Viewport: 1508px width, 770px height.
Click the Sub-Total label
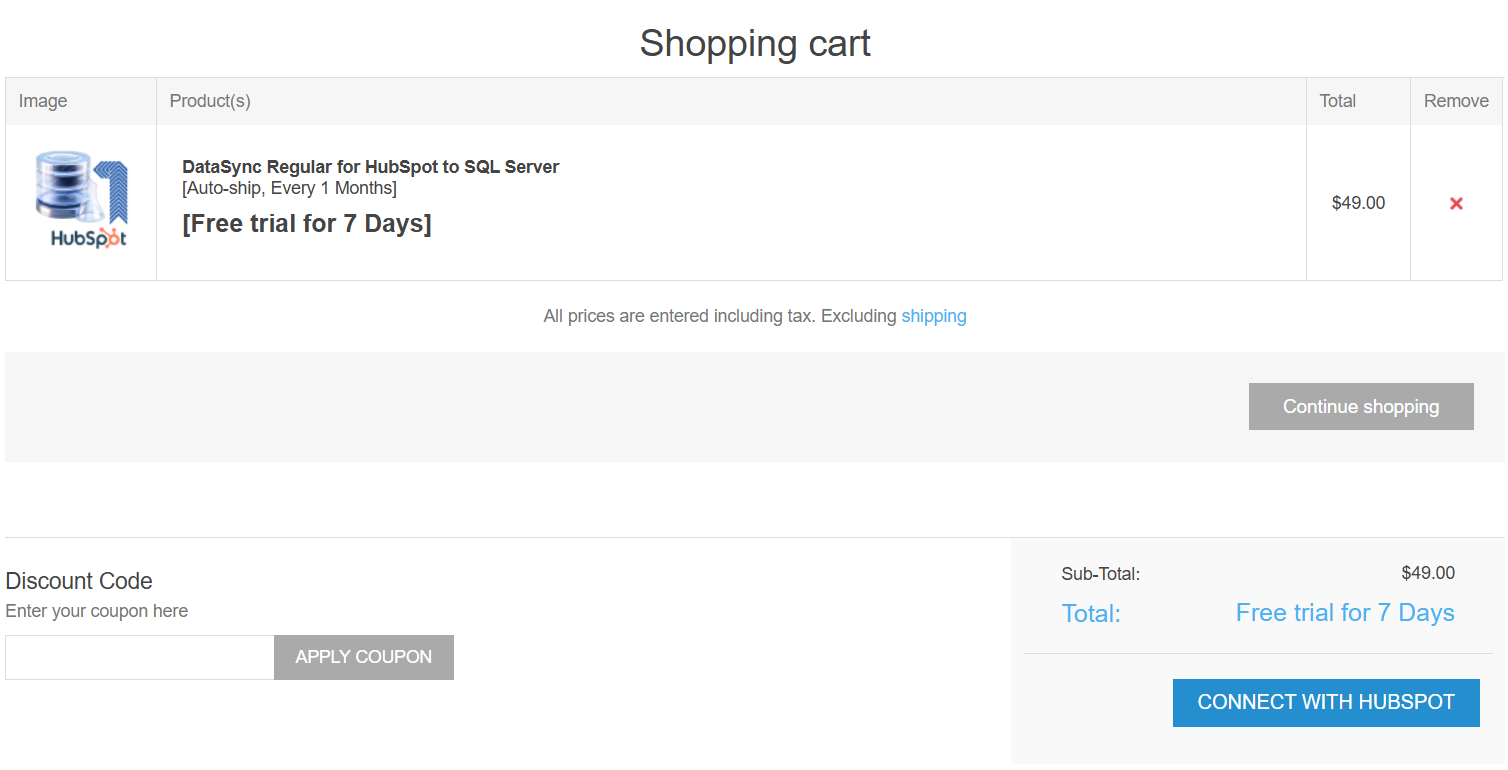(x=1101, y=574)
